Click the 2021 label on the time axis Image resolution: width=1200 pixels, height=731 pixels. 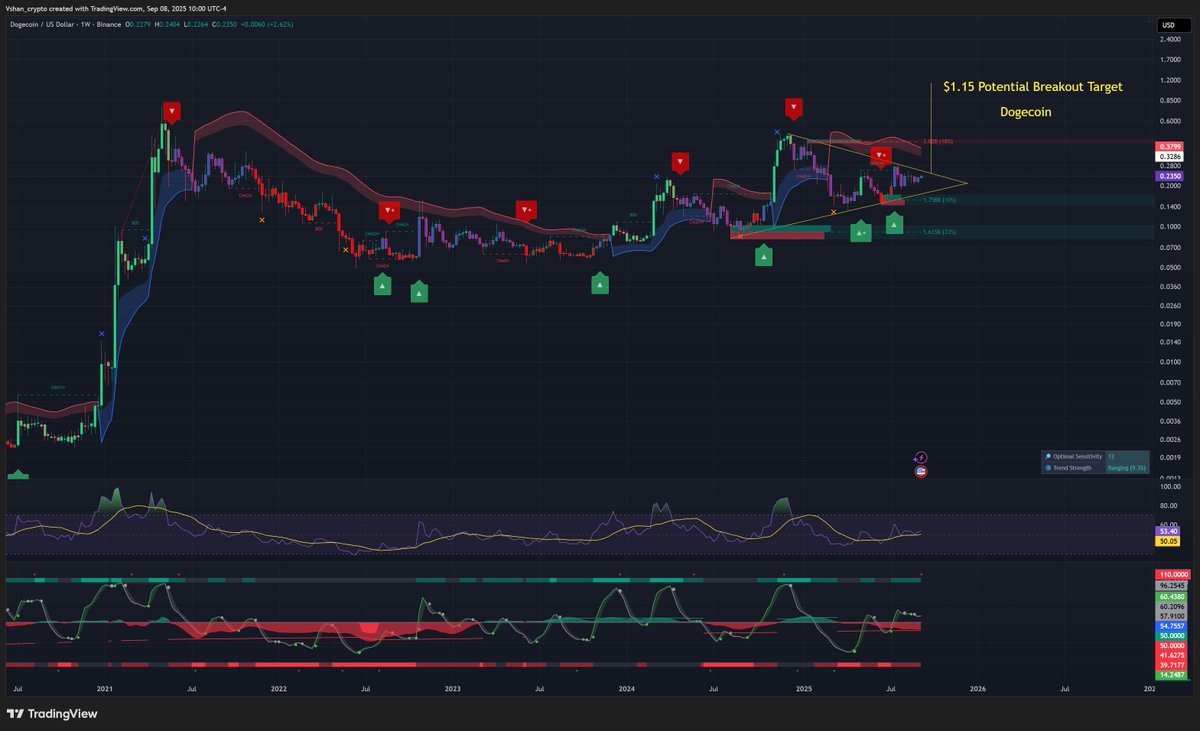tap(104, 689)
